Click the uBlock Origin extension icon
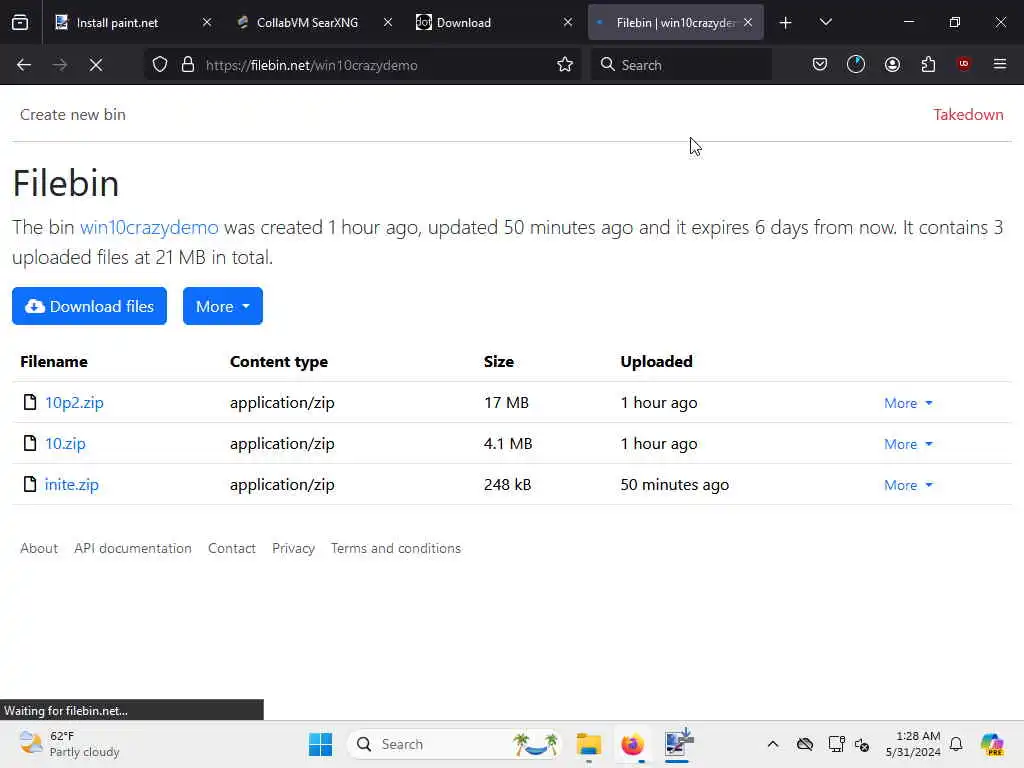Viewport: 1024px width, 768px height. 964,64
